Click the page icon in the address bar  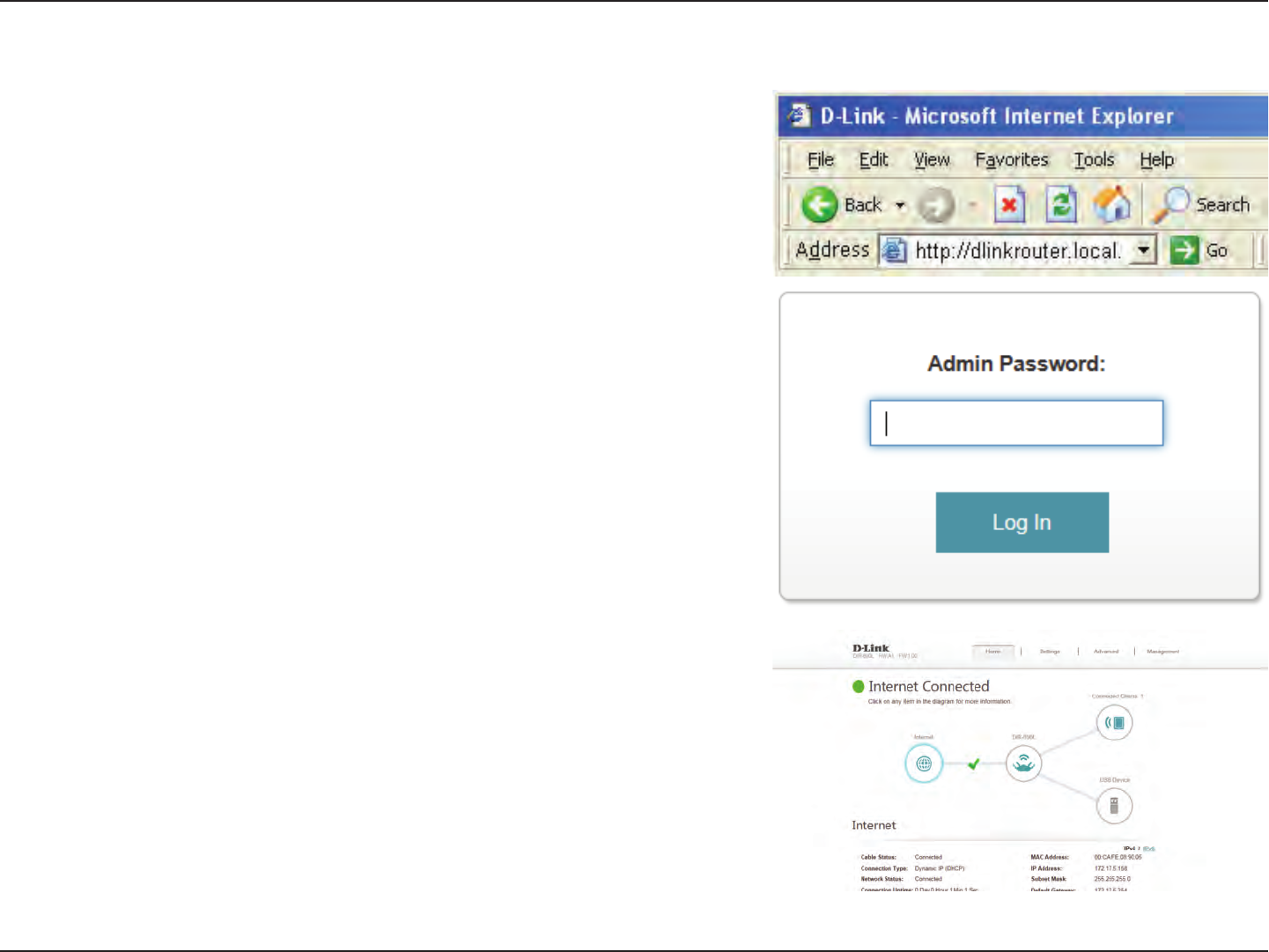tap(894, 251)
